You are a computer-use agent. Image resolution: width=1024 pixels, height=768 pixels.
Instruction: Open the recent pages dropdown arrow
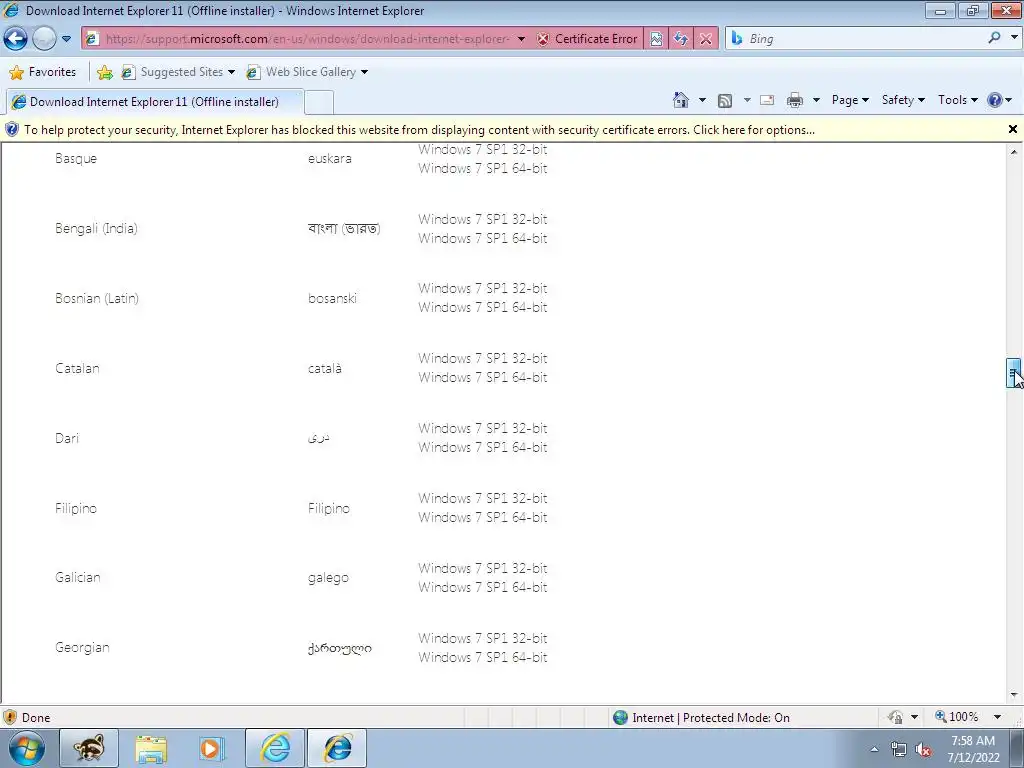click(66, 39)
